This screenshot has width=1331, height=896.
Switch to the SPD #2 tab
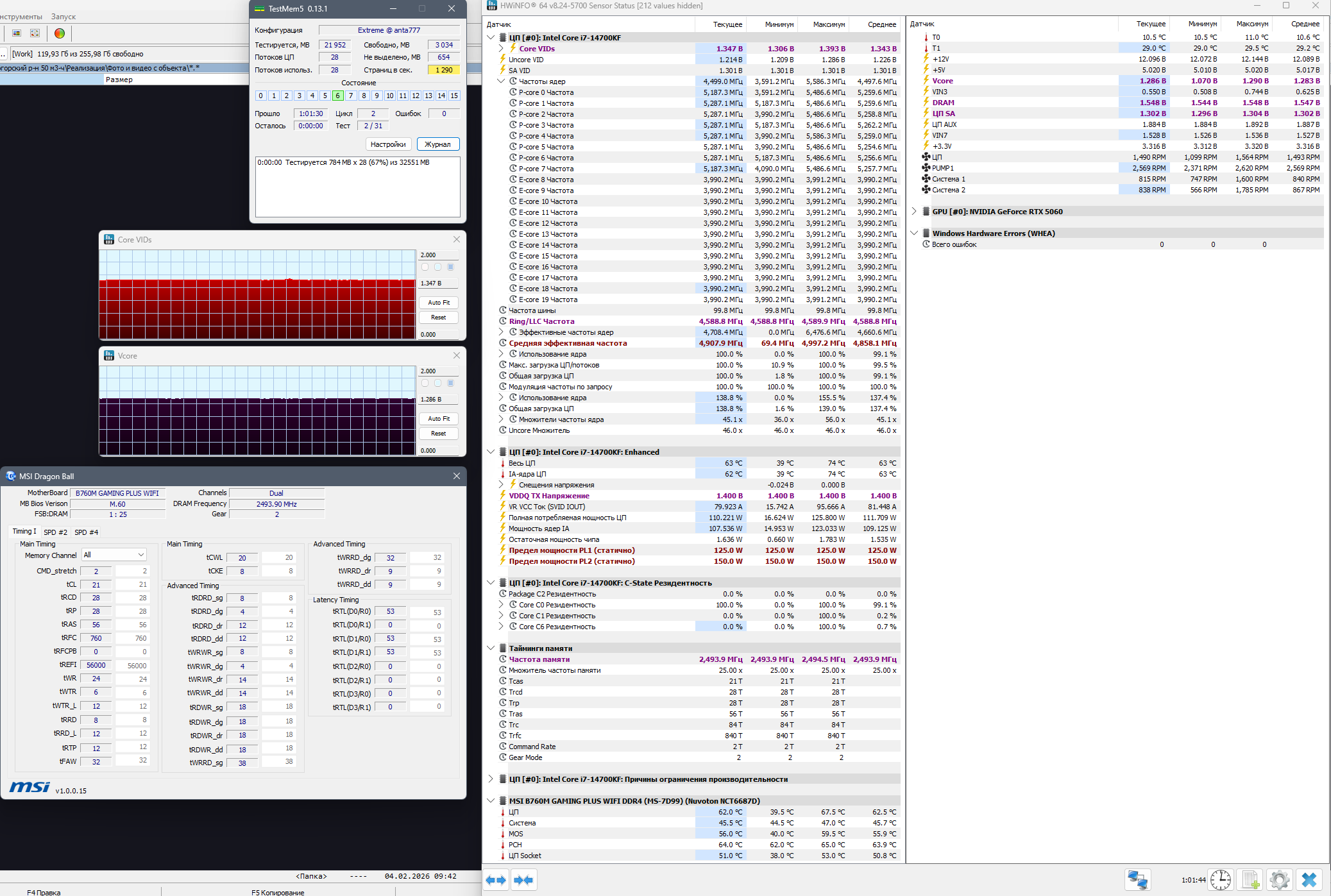tap(55, 532)
